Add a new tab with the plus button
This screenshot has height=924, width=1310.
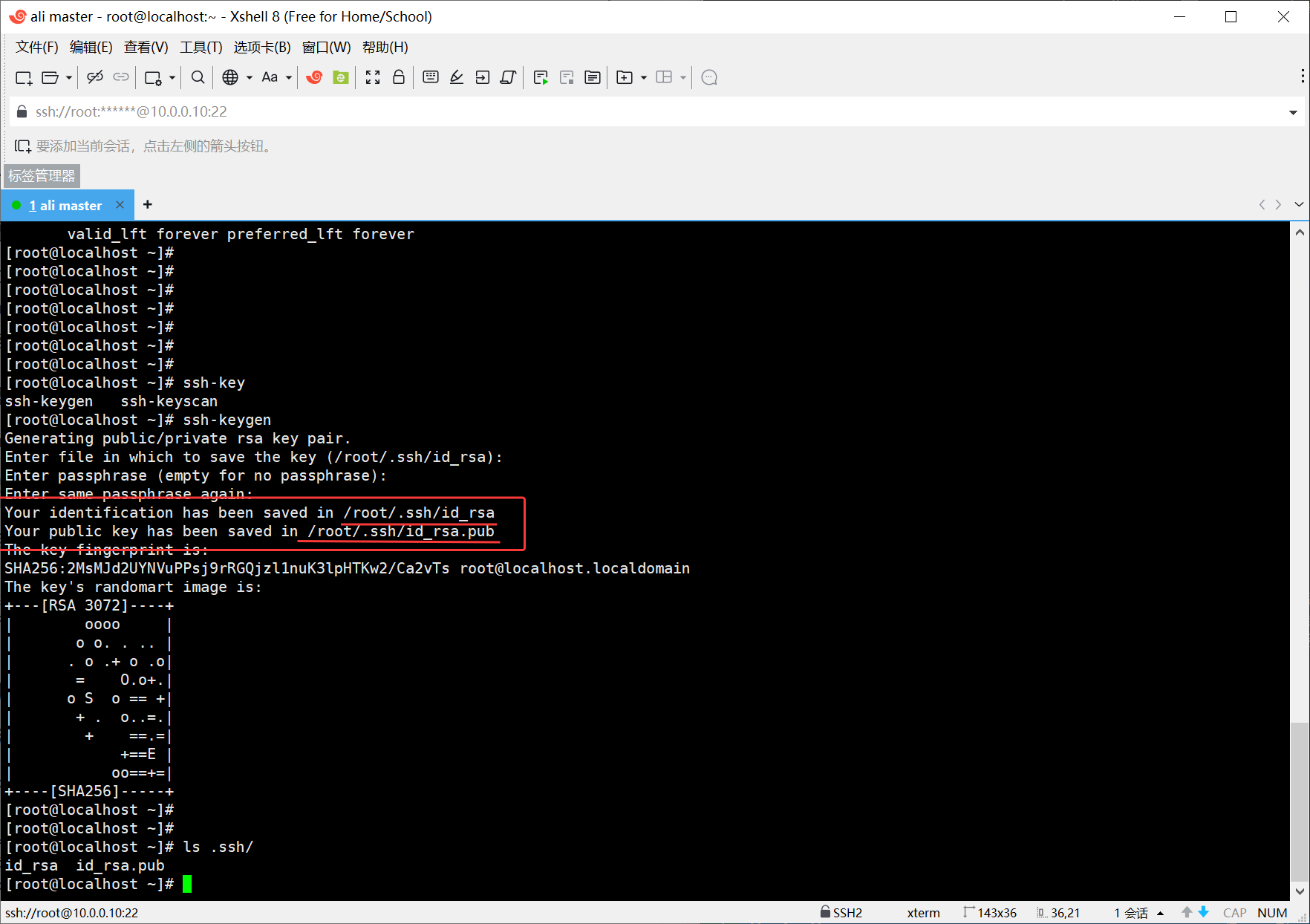coord(148,204)
